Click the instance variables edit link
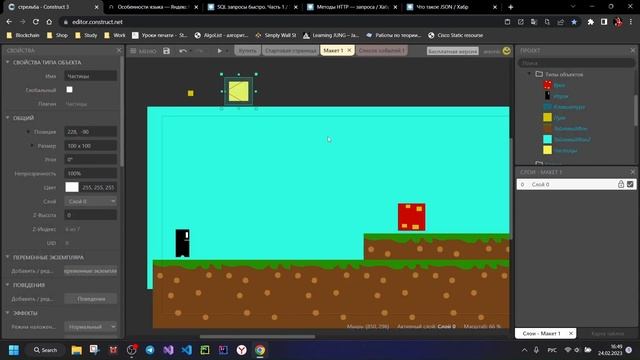 (x=91, y=271)
